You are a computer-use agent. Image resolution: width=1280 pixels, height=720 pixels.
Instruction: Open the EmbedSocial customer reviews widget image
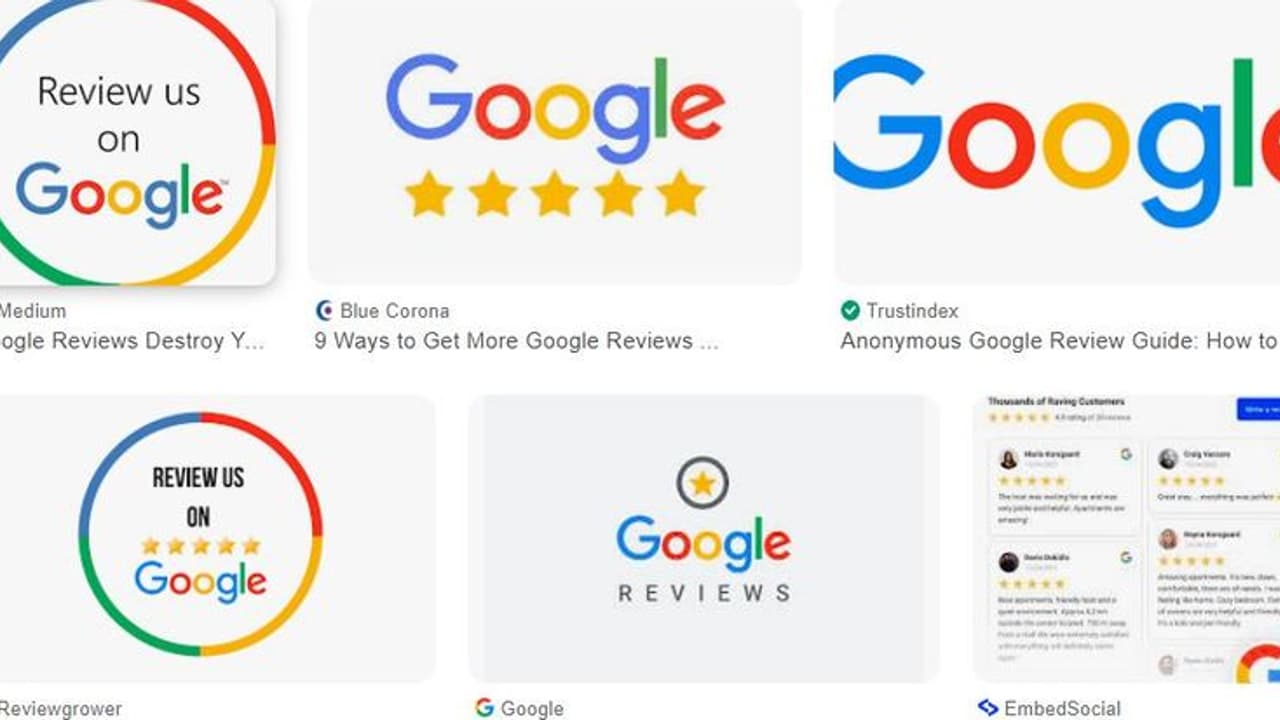pos(1126,539)
